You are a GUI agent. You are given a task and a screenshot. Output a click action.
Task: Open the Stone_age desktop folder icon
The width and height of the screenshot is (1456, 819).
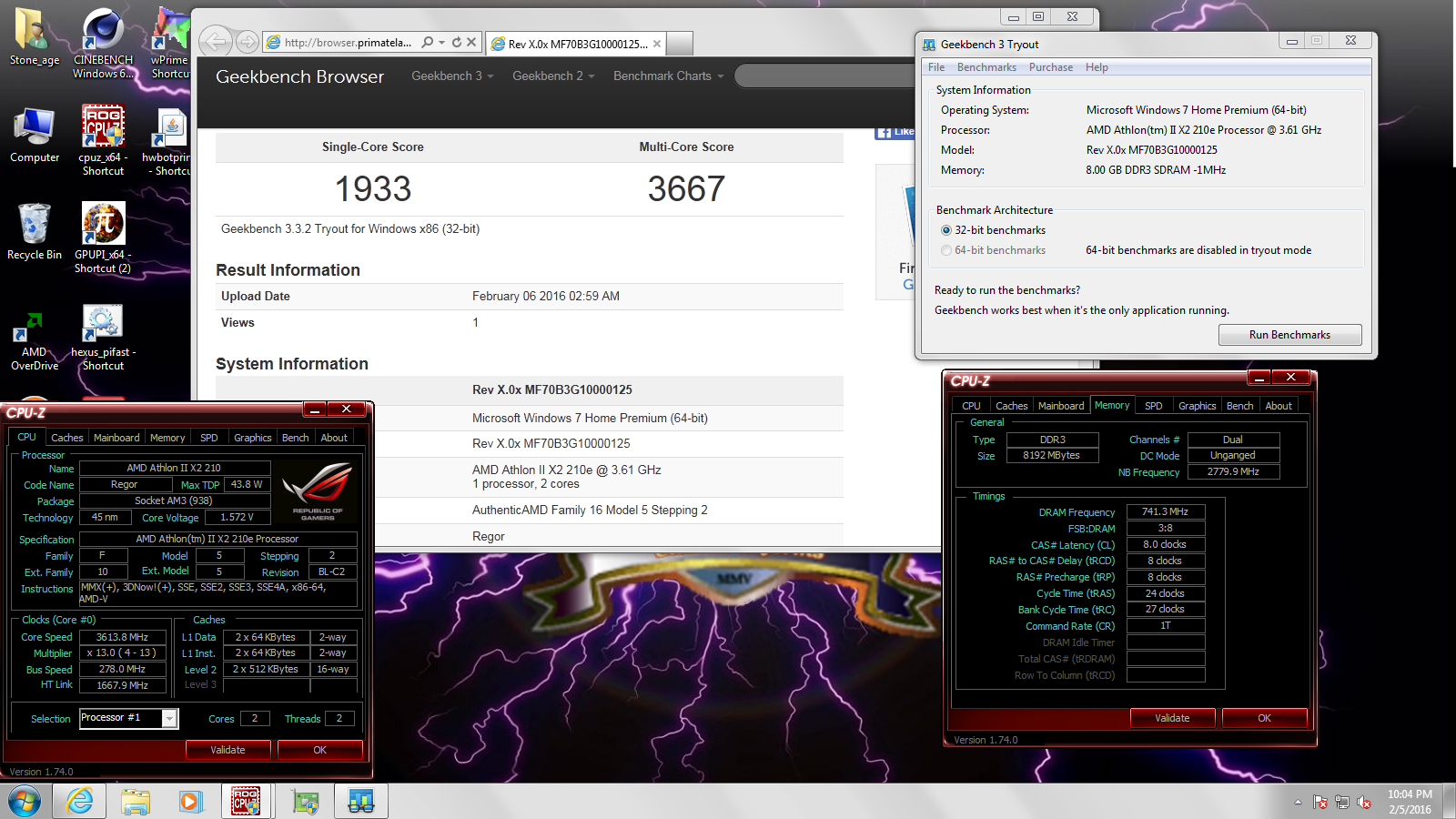pos(35,38)
